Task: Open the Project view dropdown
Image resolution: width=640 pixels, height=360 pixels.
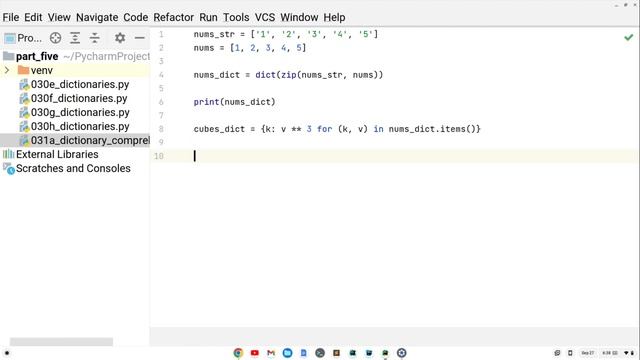Action: tap(23, 38)
